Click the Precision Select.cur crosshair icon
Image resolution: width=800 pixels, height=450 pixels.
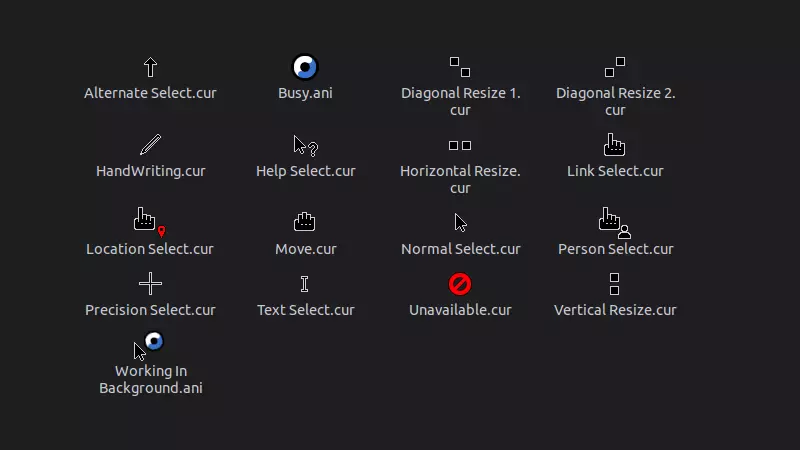[151, 284]
